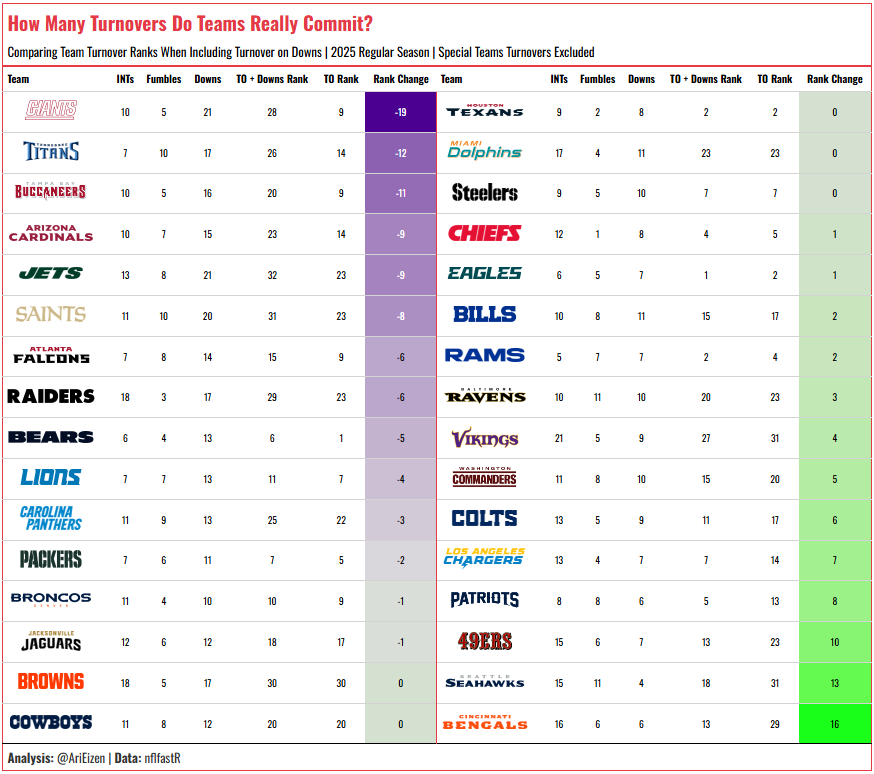Click the Saints logo
Image resolution: width=874 pixels, height=774 pixels.
tap(51, 314)
